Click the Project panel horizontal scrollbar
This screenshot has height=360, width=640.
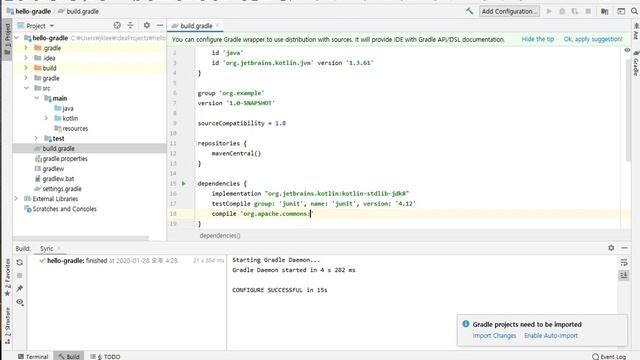tap(81, 238)
